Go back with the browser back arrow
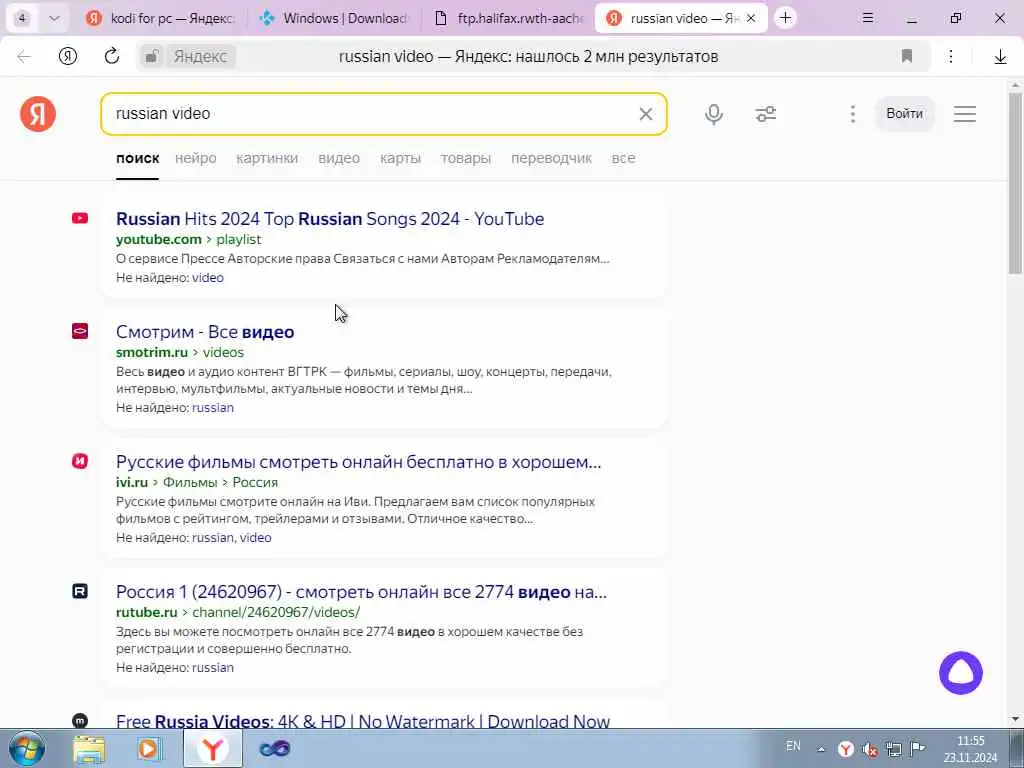Screen dimensions: 1024x768 (24, 57)
